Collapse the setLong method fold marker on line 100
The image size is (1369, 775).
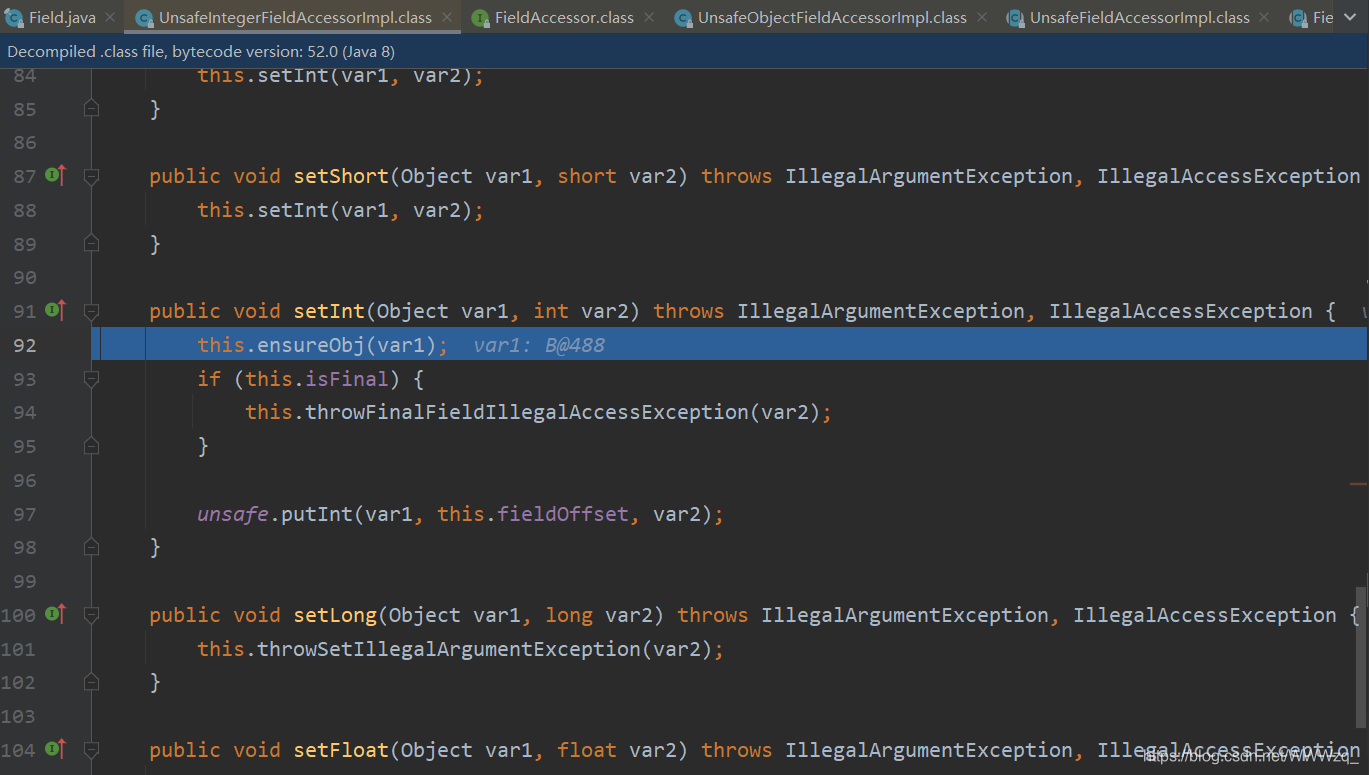(91, 615)
